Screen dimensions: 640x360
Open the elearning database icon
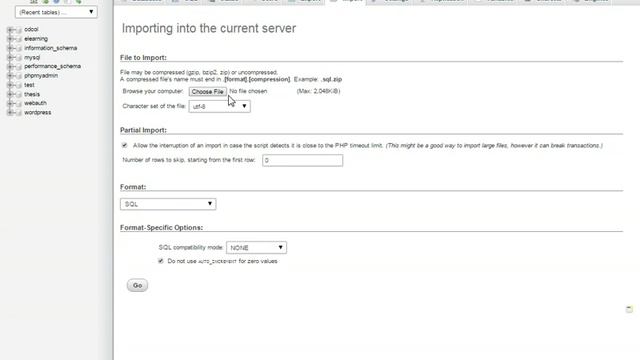point(18,39)
